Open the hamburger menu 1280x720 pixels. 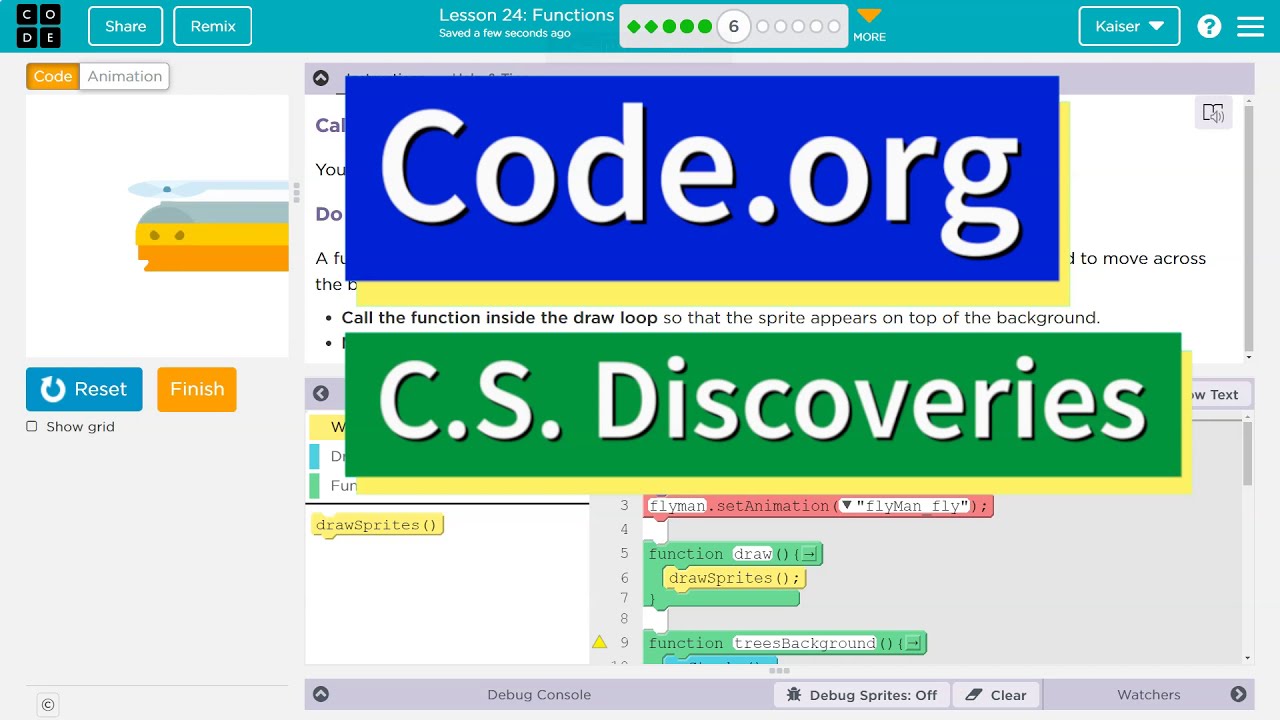pos(1251,26)
